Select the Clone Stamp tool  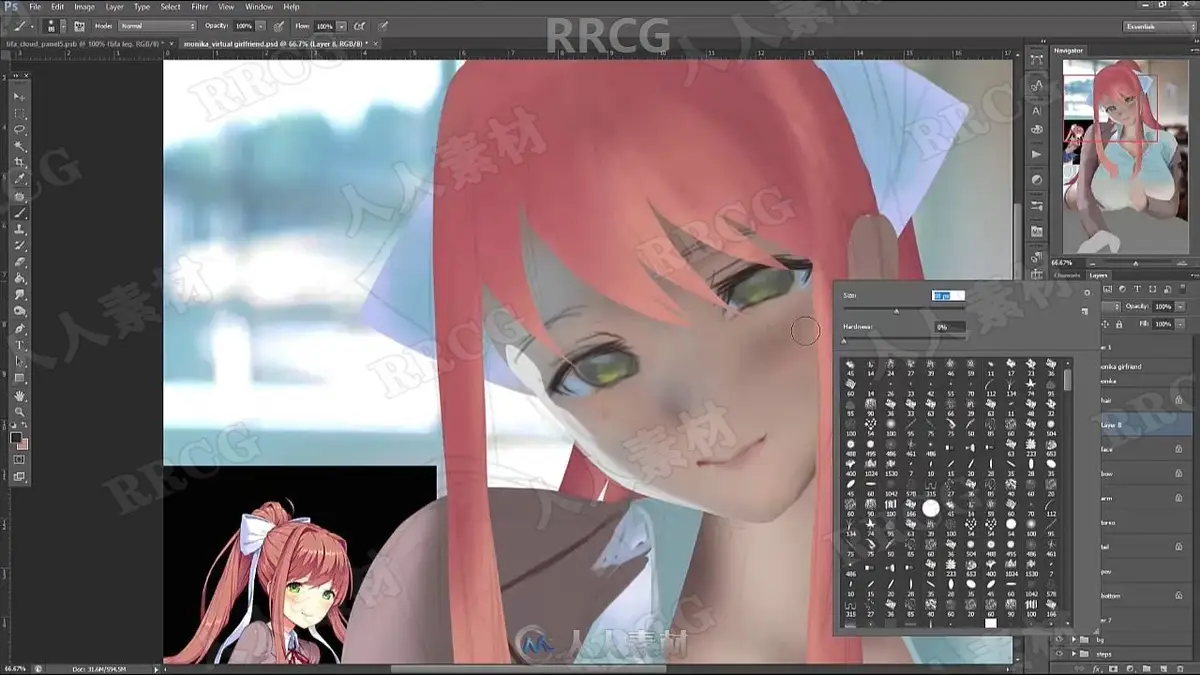(20, 230)
